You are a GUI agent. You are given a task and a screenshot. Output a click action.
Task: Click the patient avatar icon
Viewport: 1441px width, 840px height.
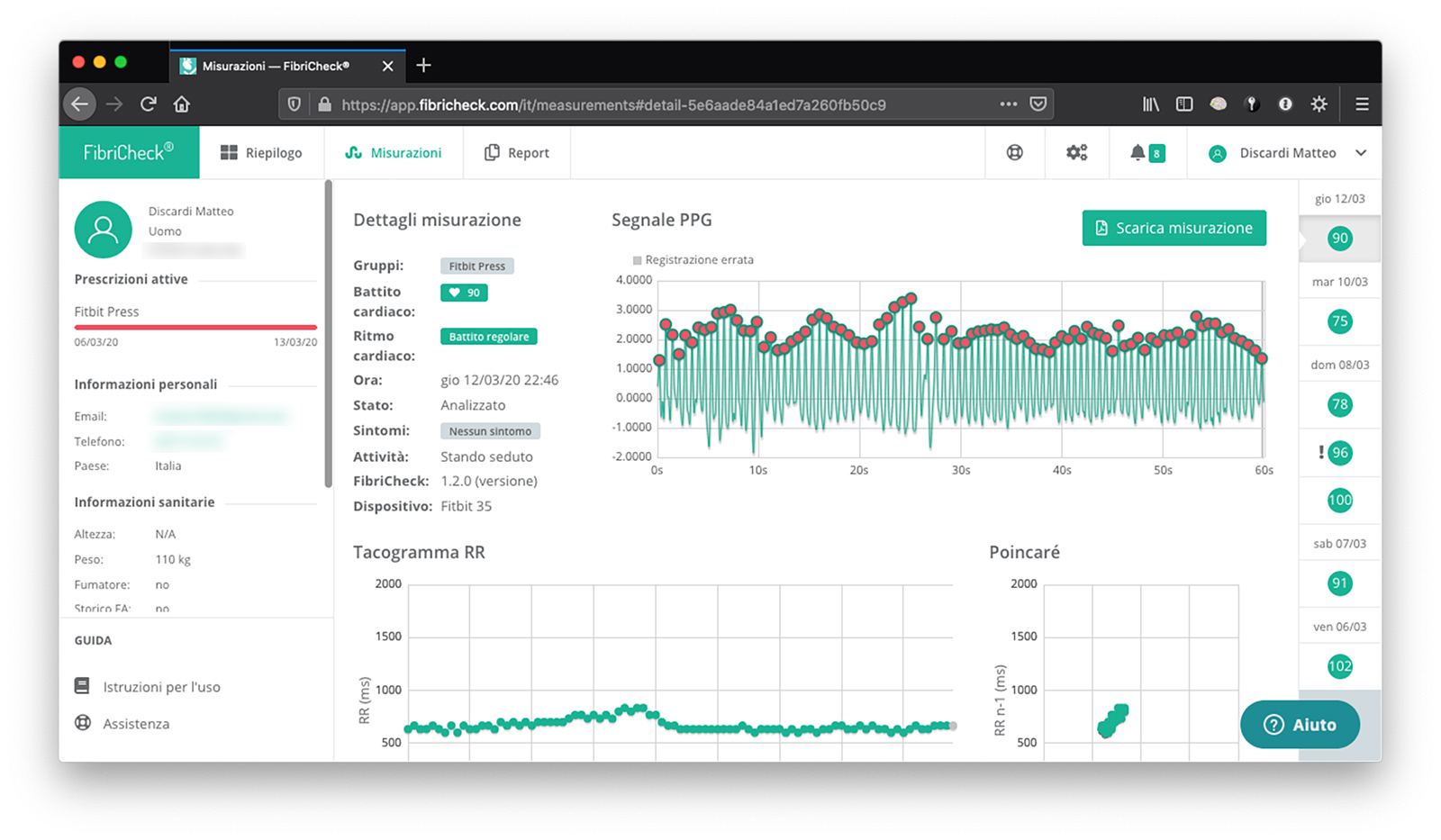click(x=103, y=230)
